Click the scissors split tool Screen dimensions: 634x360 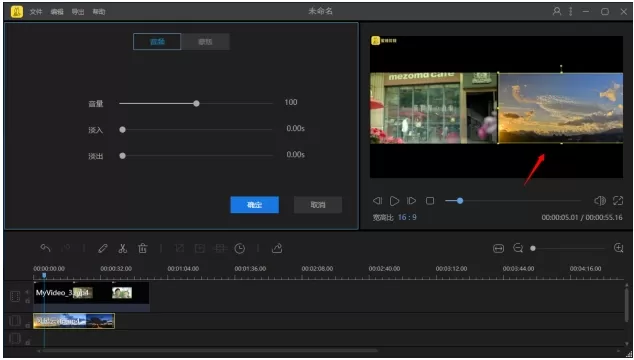click(x=123, y=248)
